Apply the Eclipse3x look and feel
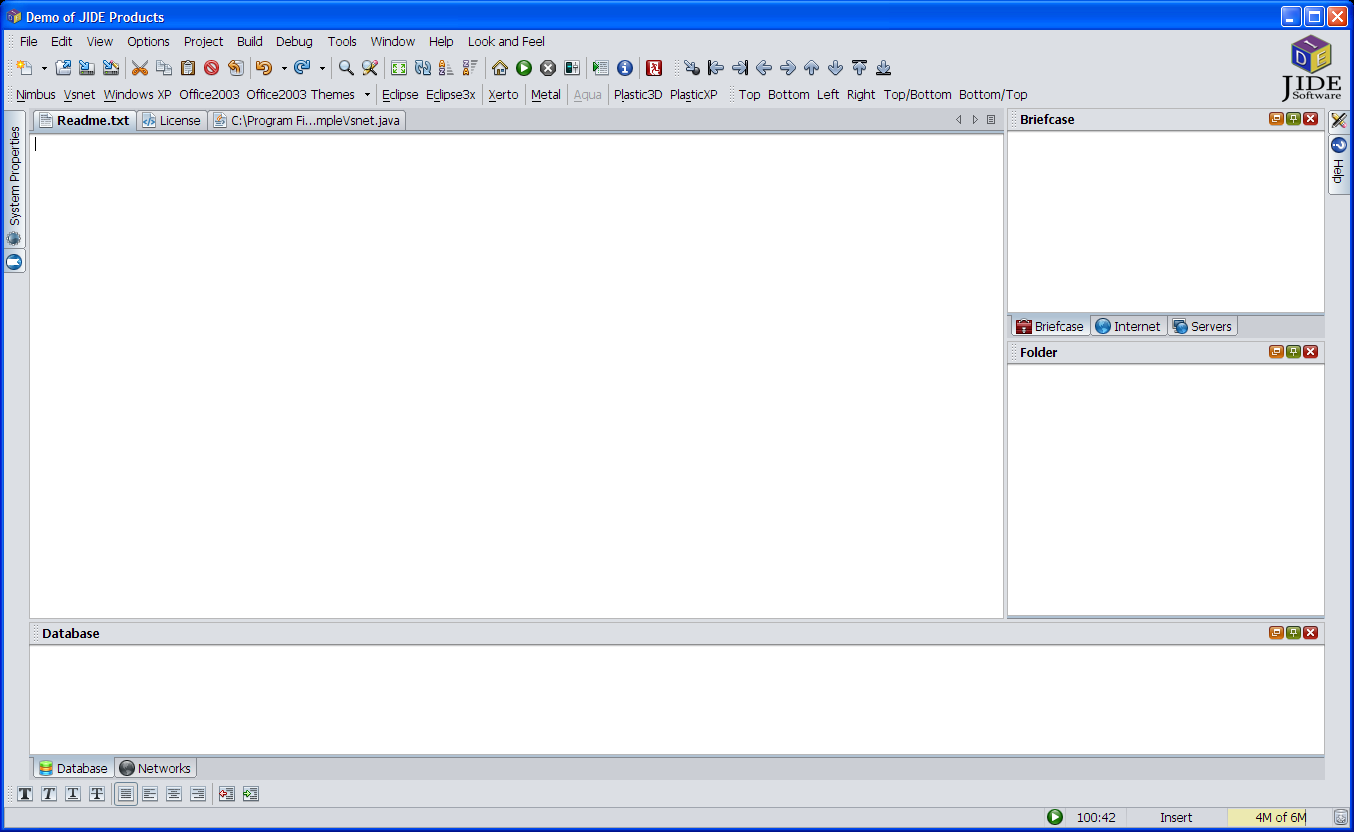This screenshot has width=1354, height=832. pyautogui.click(x=451, y=95)
